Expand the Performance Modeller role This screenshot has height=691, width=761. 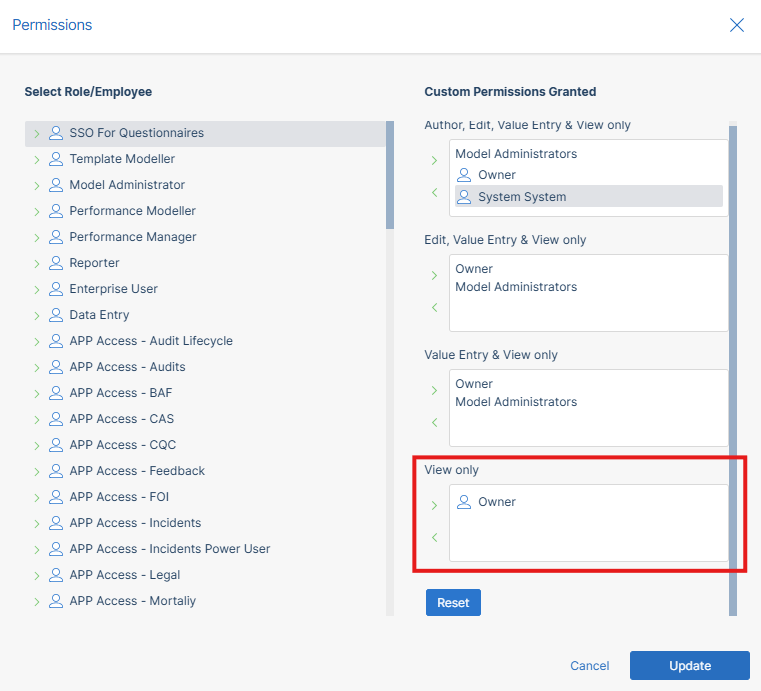[x=37, y=212]
